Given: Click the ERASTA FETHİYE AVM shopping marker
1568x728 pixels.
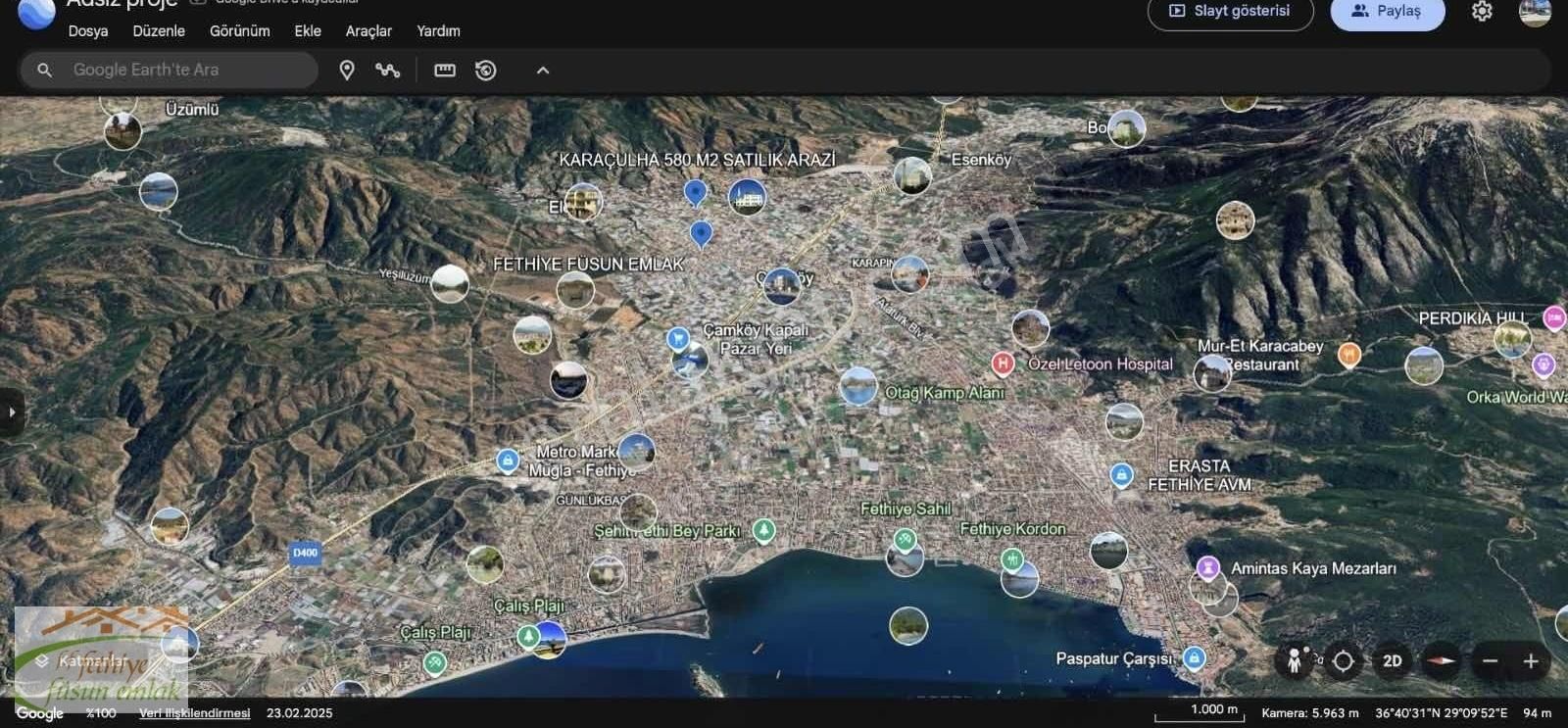Looking at the screenshot, I should (1122, 475).
